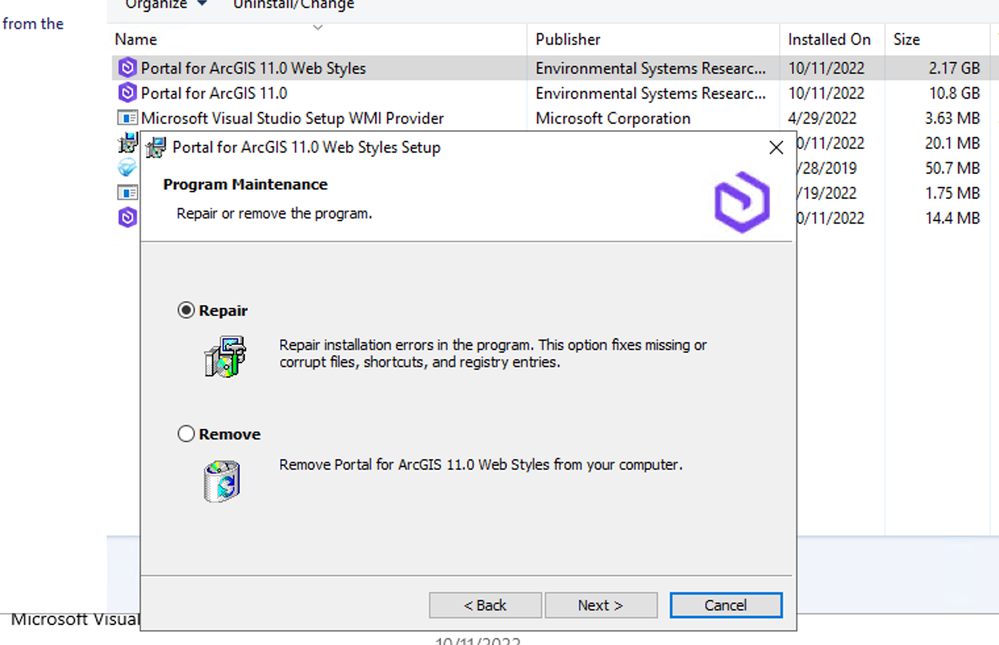Click the purple icon of the 14.4 MB entry
The width and height of the screenshot is (999, 645).
(x=127, y=217)
